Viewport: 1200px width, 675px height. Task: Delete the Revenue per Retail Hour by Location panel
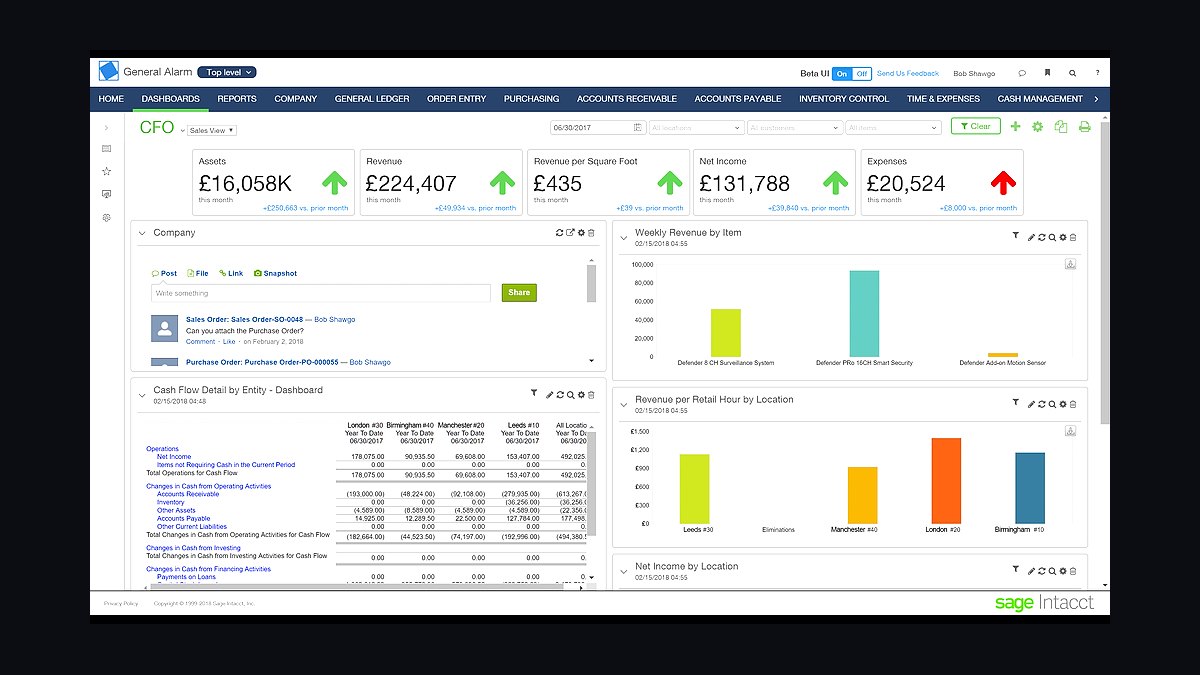coord(1073,404)
